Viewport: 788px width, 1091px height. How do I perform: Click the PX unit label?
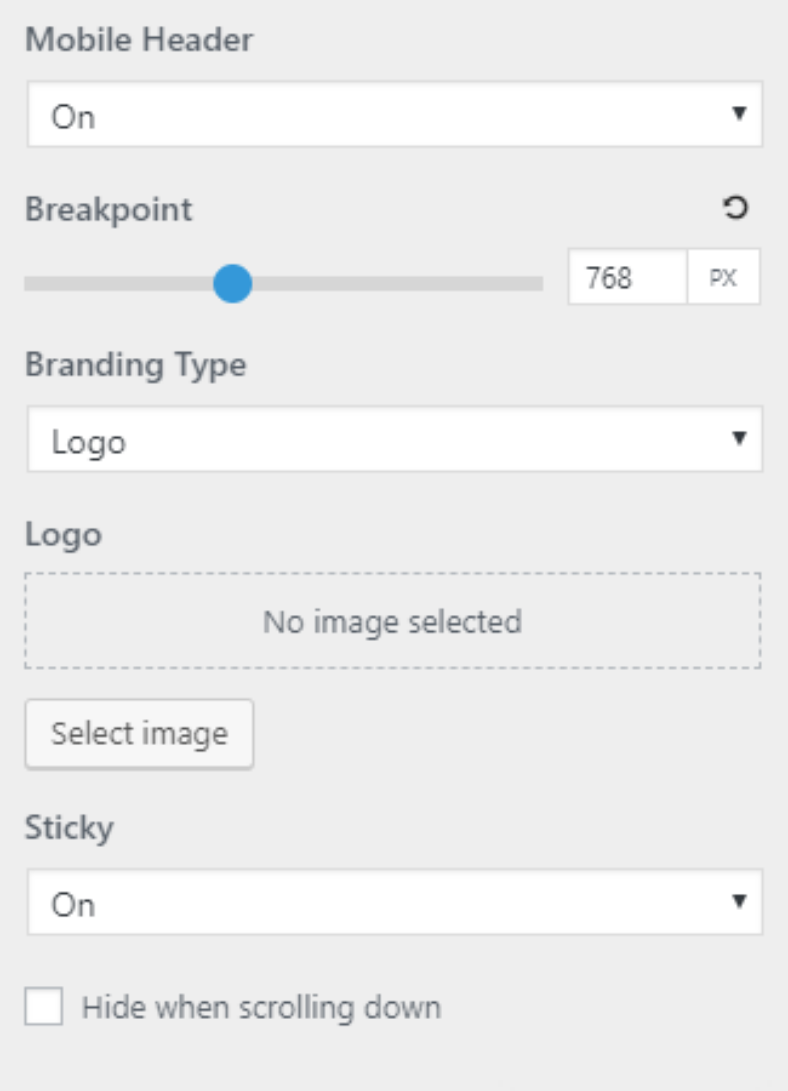(723, 277)
